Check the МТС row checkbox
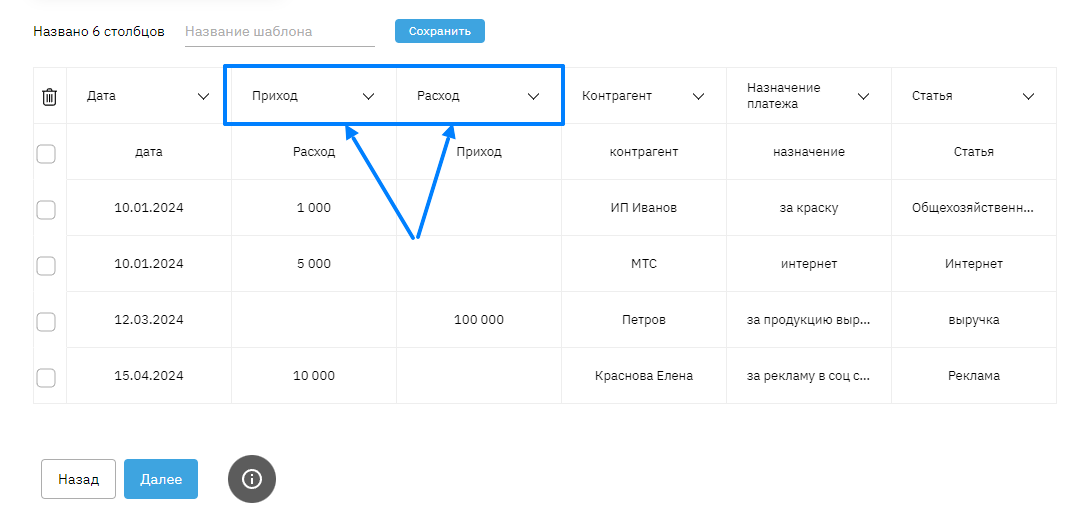The height and width of the screenshot is (513, 1073). 46,265
